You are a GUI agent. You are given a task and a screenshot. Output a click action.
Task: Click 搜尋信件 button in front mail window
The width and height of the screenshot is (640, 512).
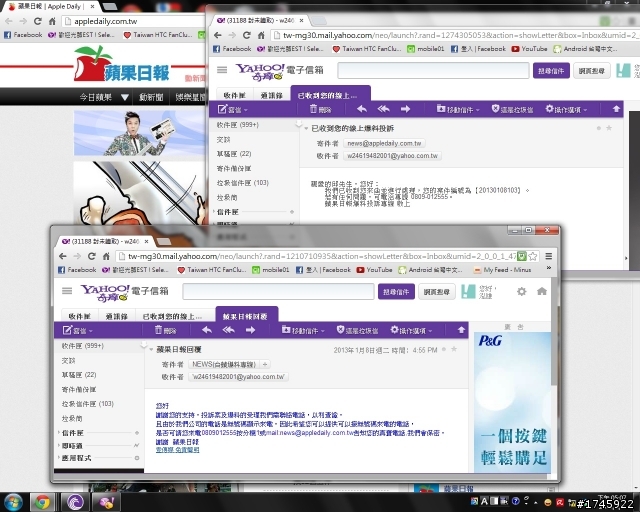point(396,292)
